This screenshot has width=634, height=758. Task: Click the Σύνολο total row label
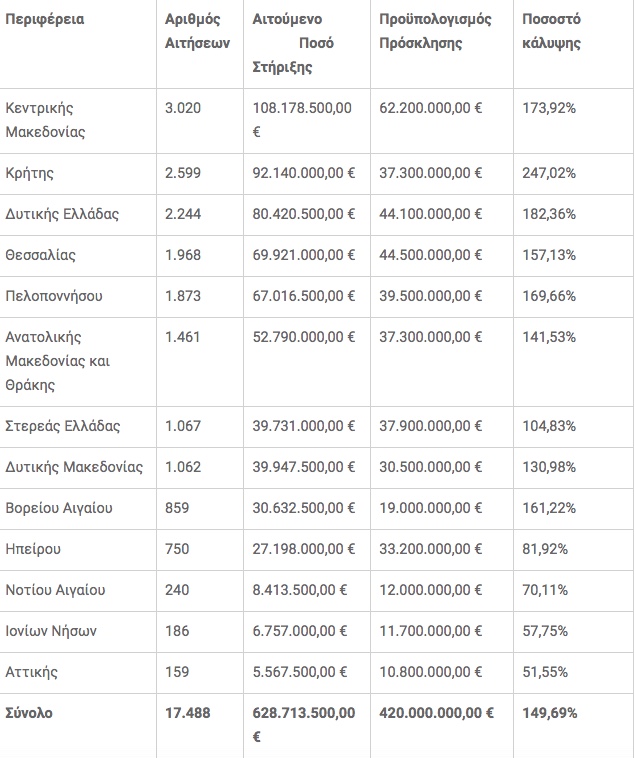29,713
